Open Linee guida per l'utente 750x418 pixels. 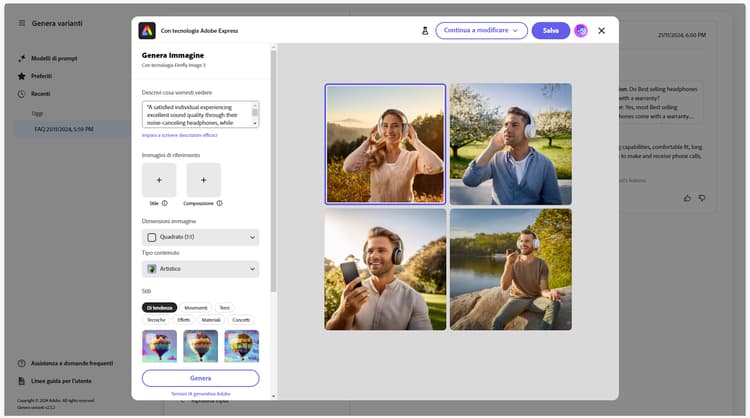tap(61, 381)
